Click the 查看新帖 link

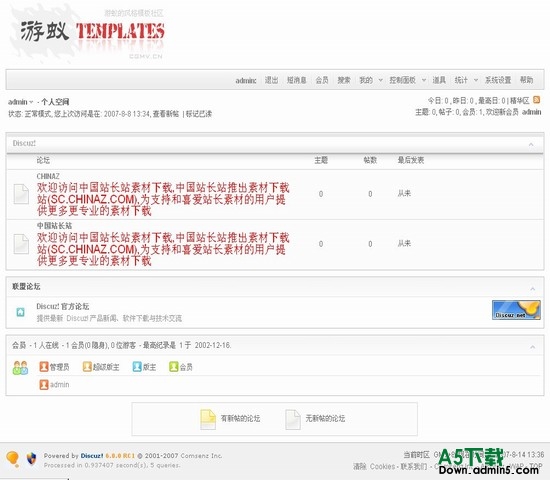[x=166, y=114]
